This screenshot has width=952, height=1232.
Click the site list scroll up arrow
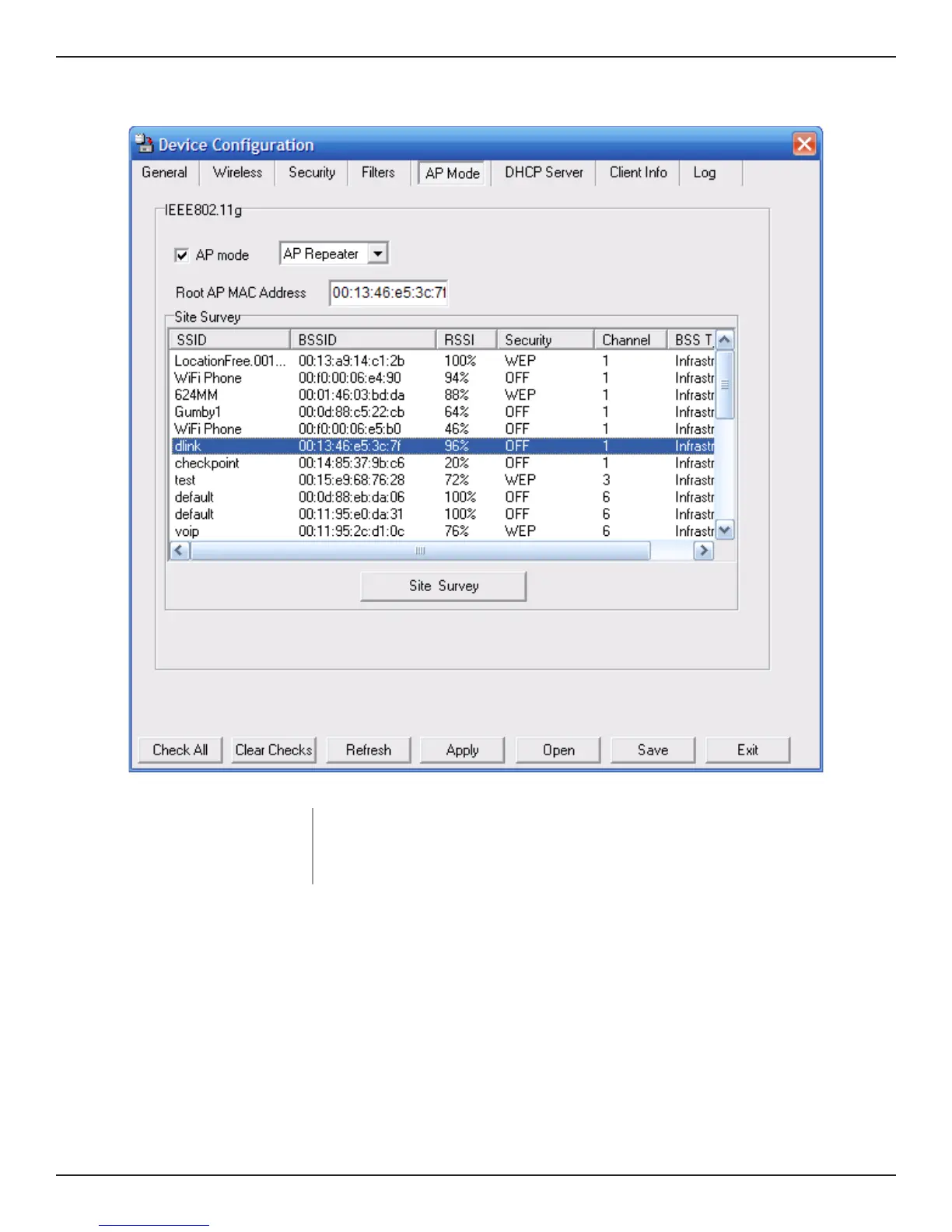(x=725, y=340)
